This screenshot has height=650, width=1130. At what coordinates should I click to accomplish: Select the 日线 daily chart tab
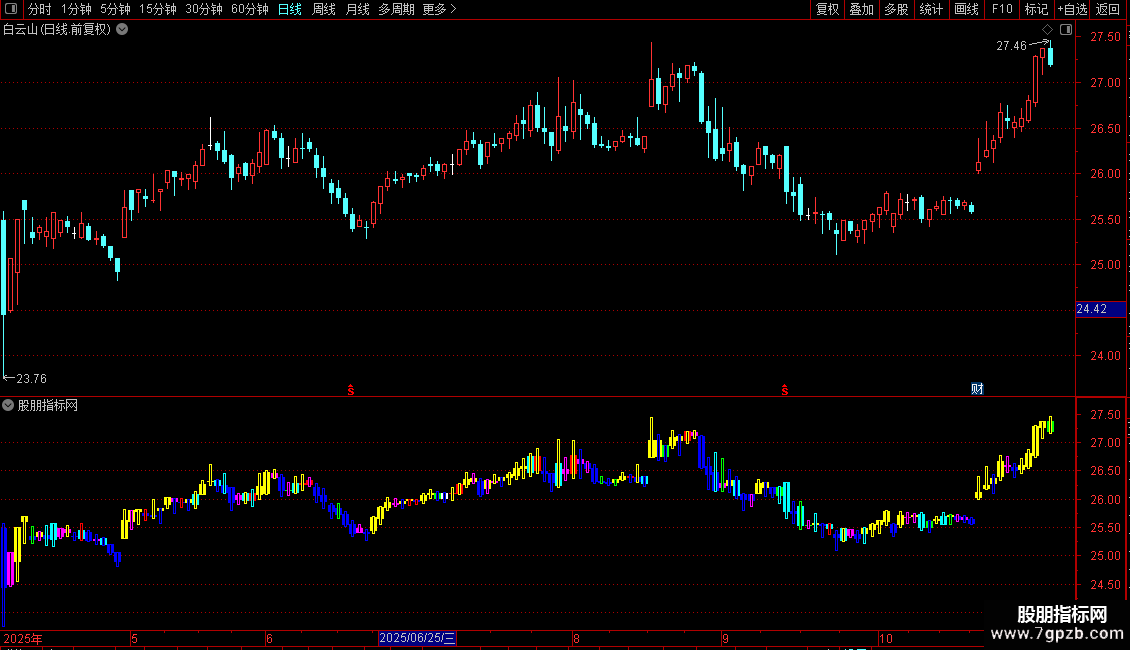tap(290, 9)
